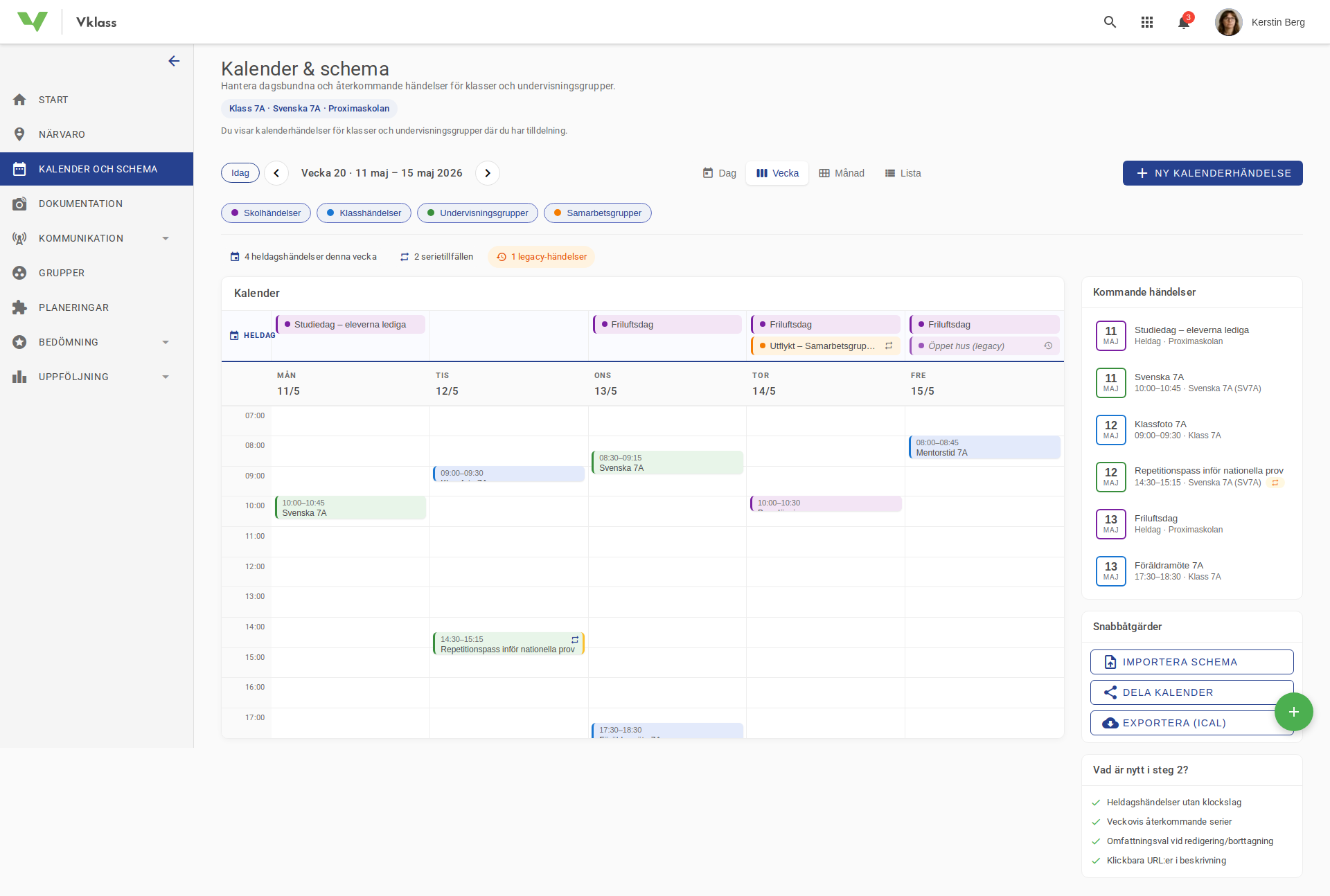Screen dimensions: 1330x896
Task: Switch to Månad view tab
Action: [842, 173]
